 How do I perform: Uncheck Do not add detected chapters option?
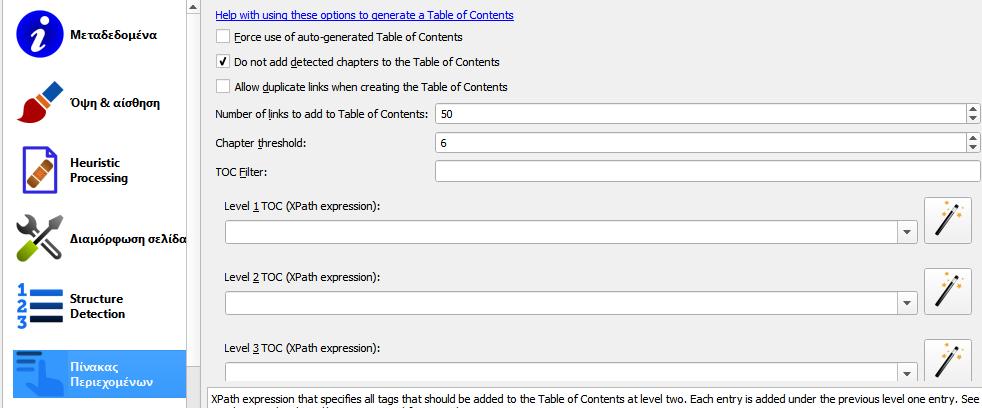pos(222,61)
